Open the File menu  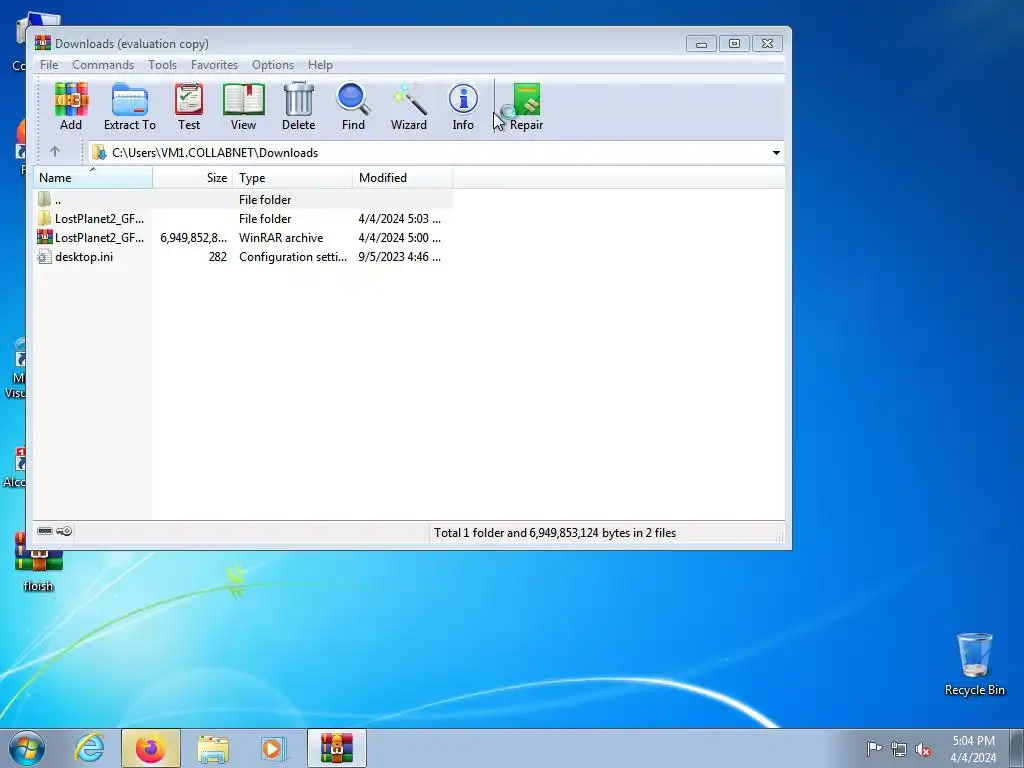[49, 65]
